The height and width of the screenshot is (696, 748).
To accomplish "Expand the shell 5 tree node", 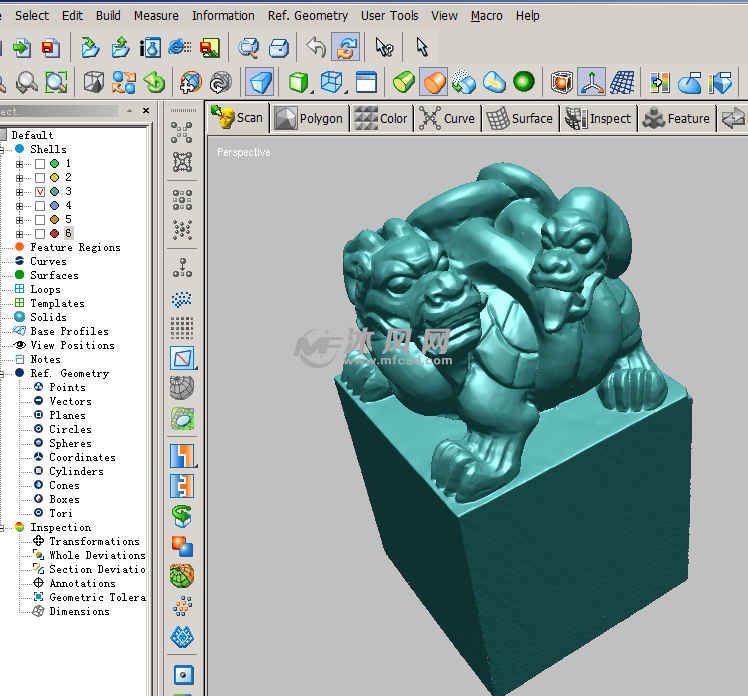I will [x=19, y=219].
